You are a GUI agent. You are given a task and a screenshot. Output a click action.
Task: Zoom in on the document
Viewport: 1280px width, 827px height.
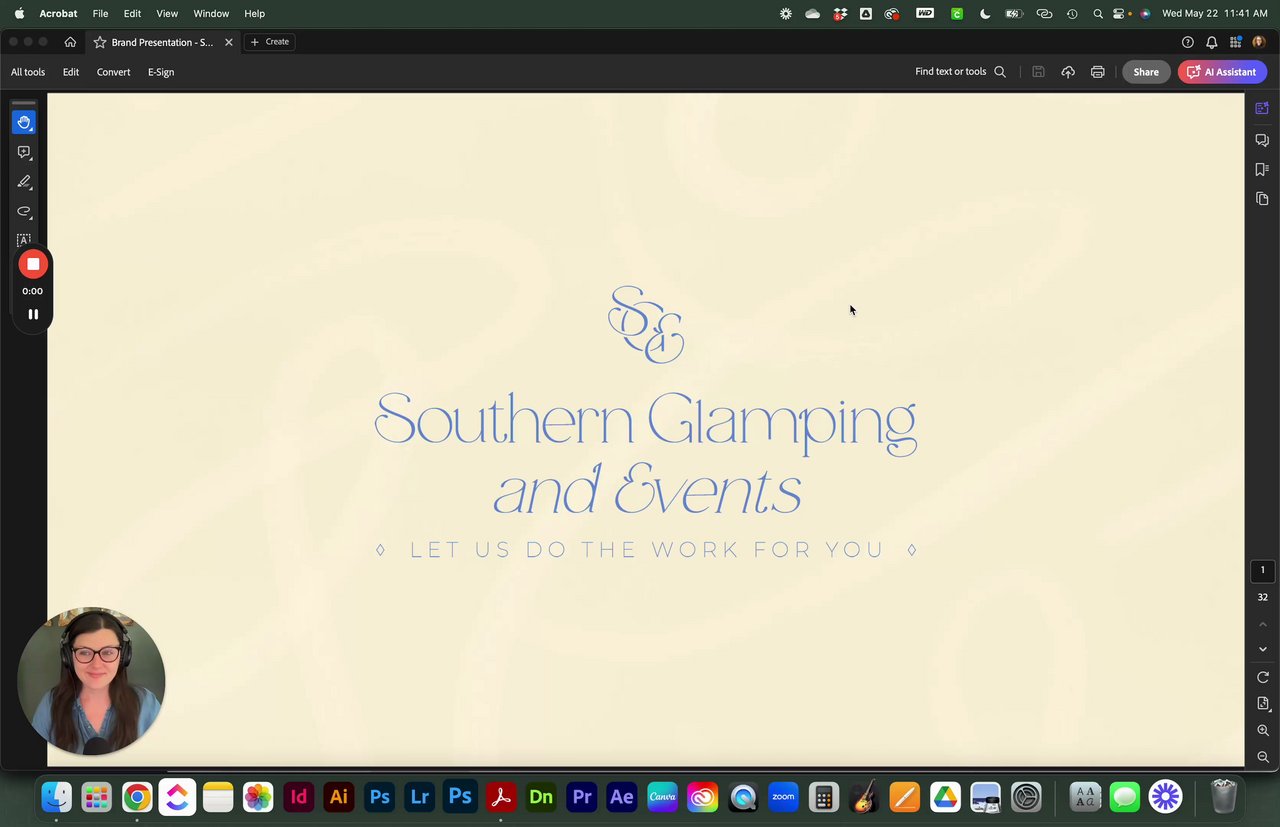1262,731
